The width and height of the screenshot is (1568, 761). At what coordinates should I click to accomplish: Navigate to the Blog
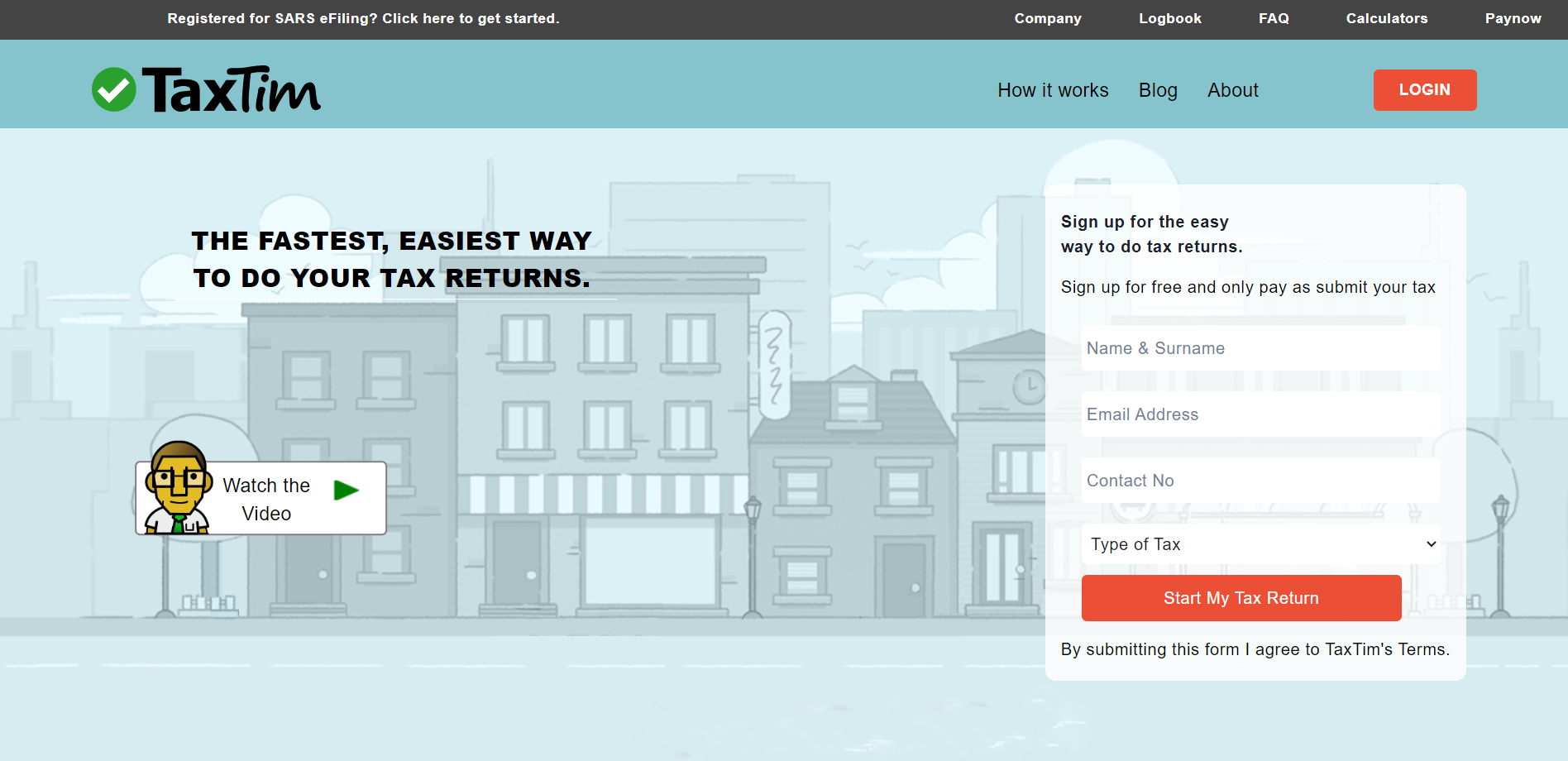(1158, 90)
